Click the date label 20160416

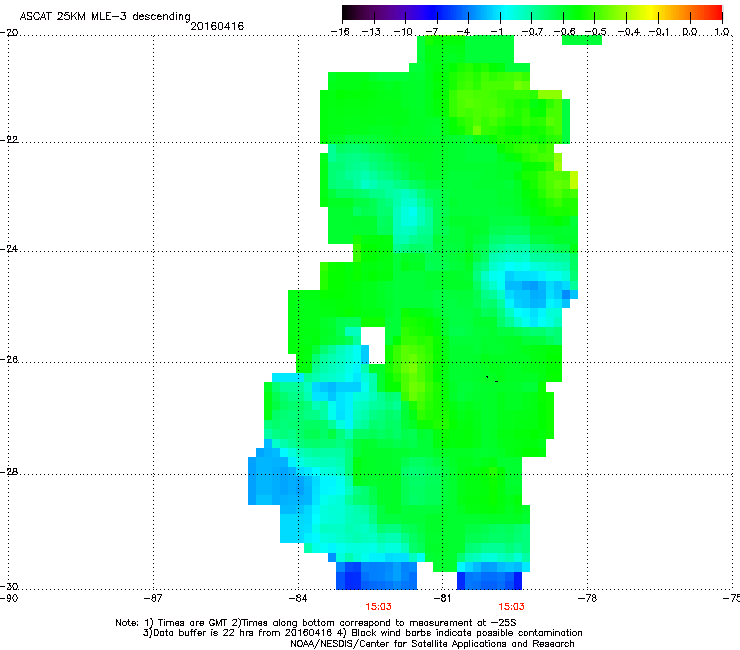tap(217, 26)
